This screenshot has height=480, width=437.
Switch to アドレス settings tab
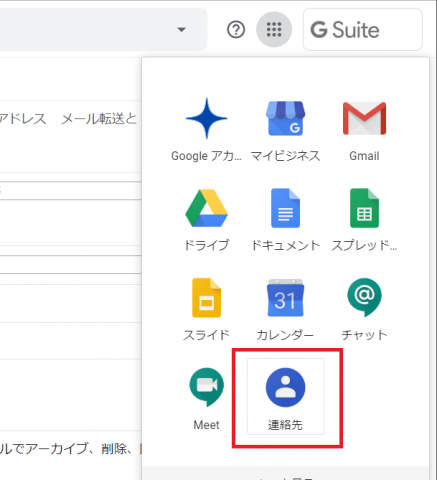[x=23, y=119]
